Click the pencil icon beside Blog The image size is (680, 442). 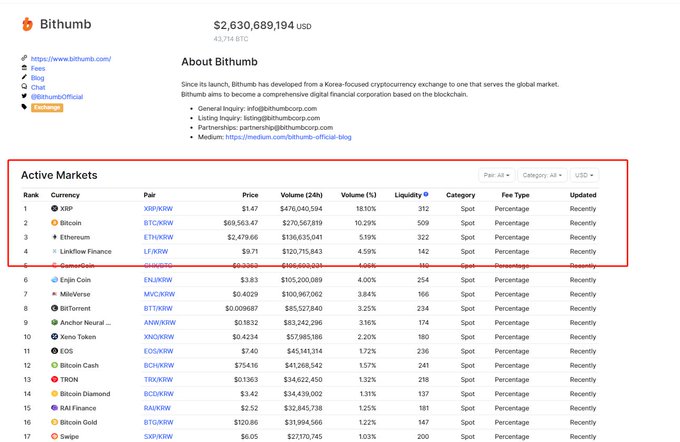point(24,77)
